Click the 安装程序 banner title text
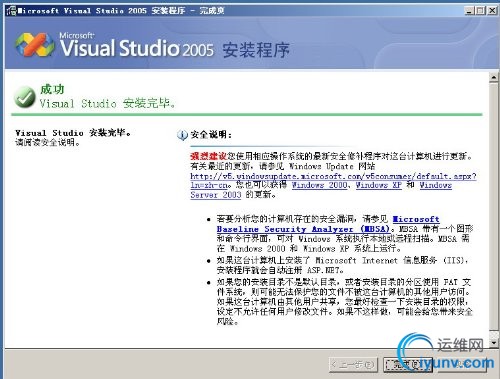500x379 pixels. 256,50
